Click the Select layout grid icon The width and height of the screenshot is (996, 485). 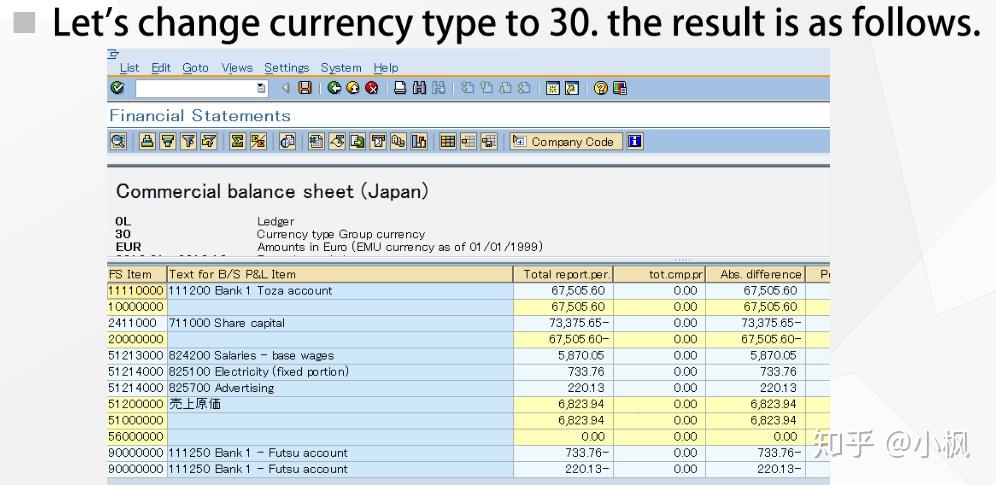pos(448,142)
